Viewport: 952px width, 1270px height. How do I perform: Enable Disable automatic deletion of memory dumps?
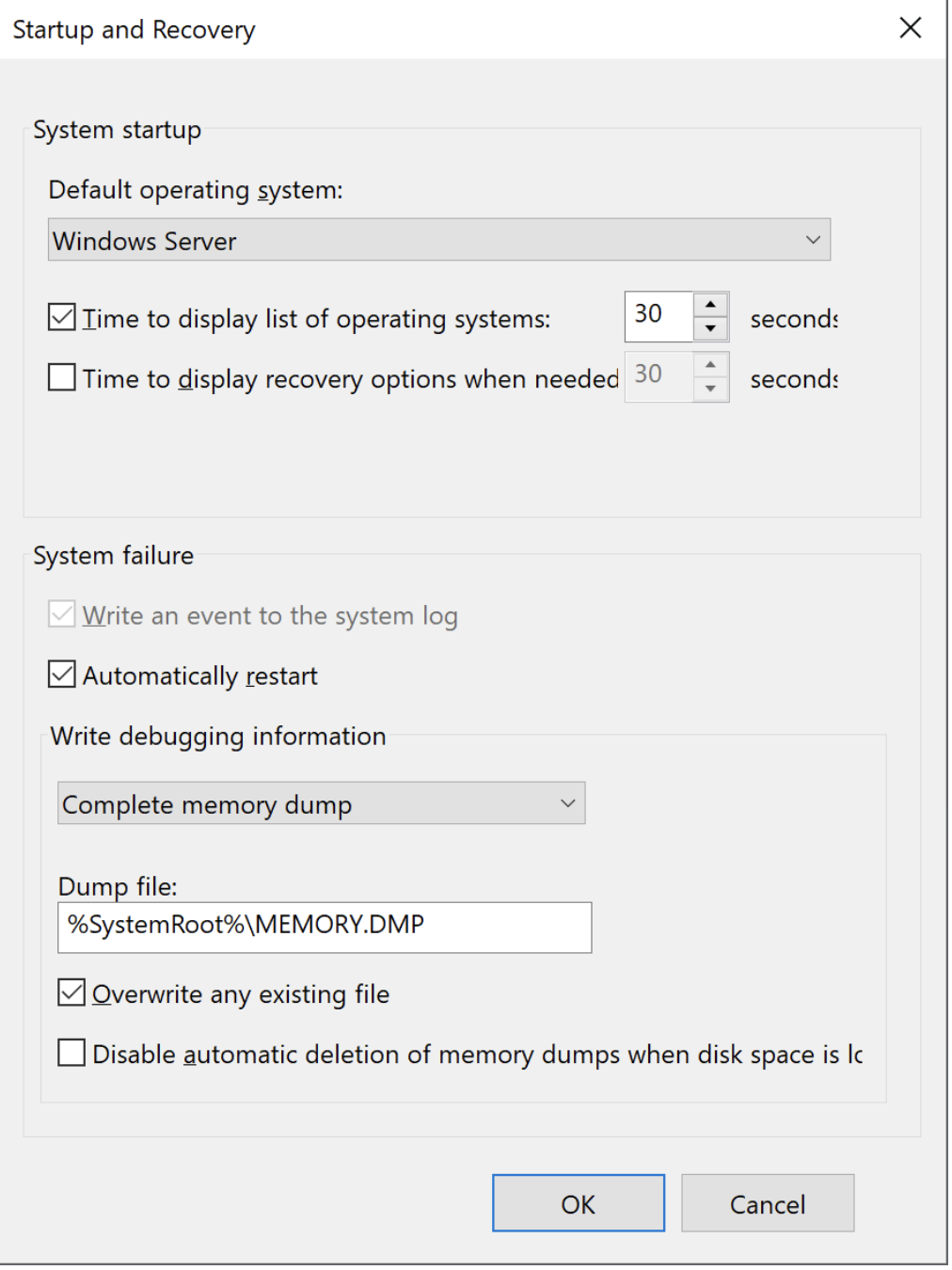[x=71, y=1054]
